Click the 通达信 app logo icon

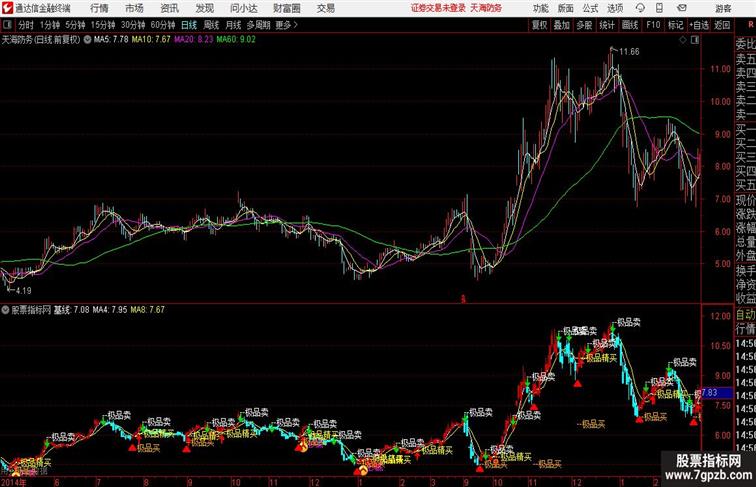7,8
